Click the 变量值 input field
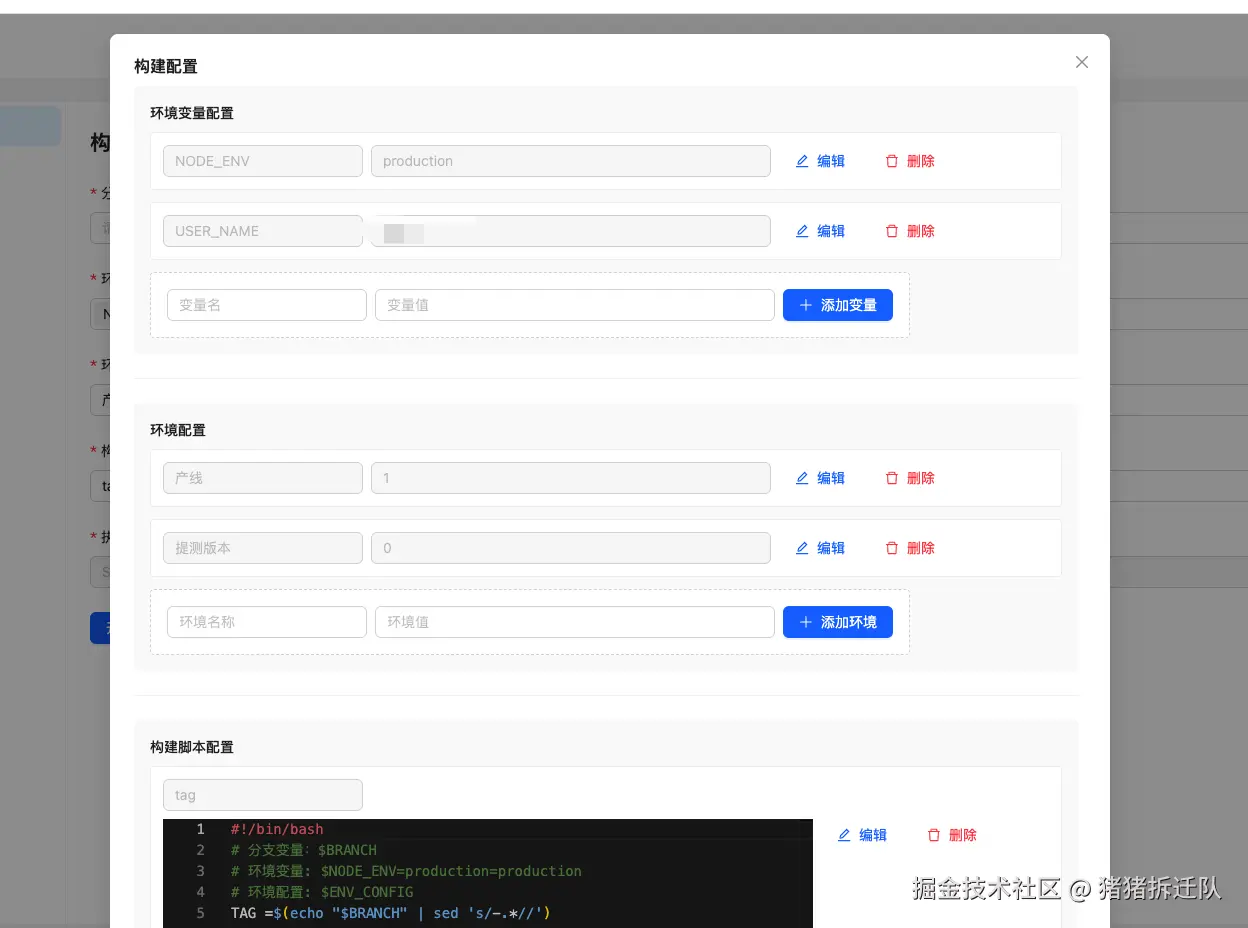Image resolution: width=1248 pixels, height=928 pixels. tap(575, 305)
